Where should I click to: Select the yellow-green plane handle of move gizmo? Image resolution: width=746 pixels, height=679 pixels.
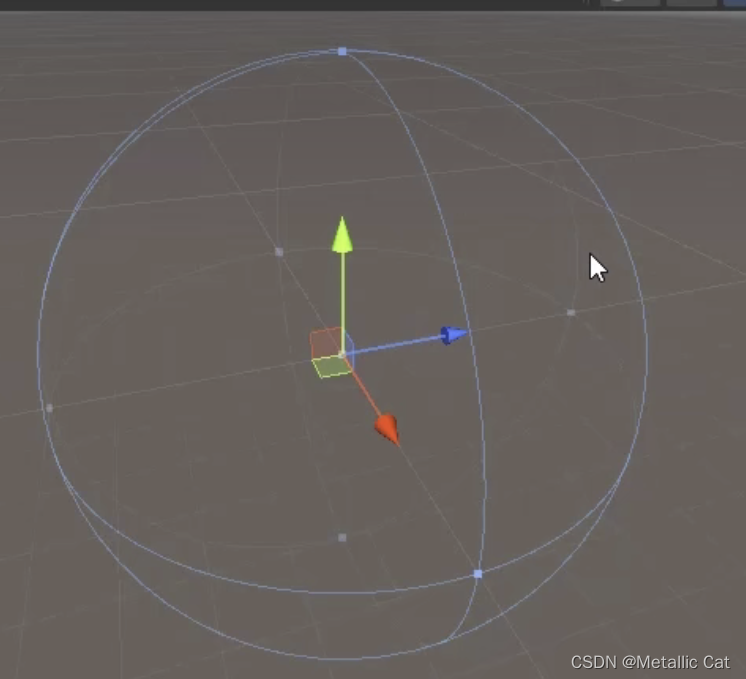point(332,366)
